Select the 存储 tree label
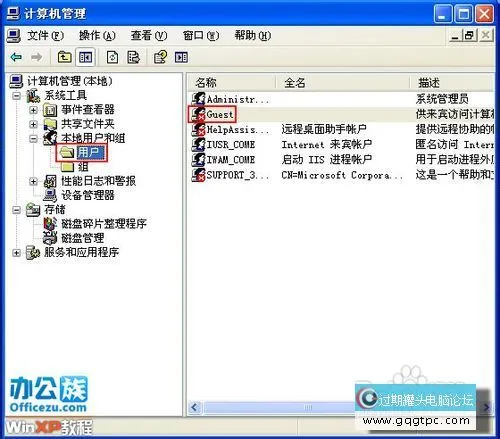This screenshot has width=500, height=439. pos(55,209)
